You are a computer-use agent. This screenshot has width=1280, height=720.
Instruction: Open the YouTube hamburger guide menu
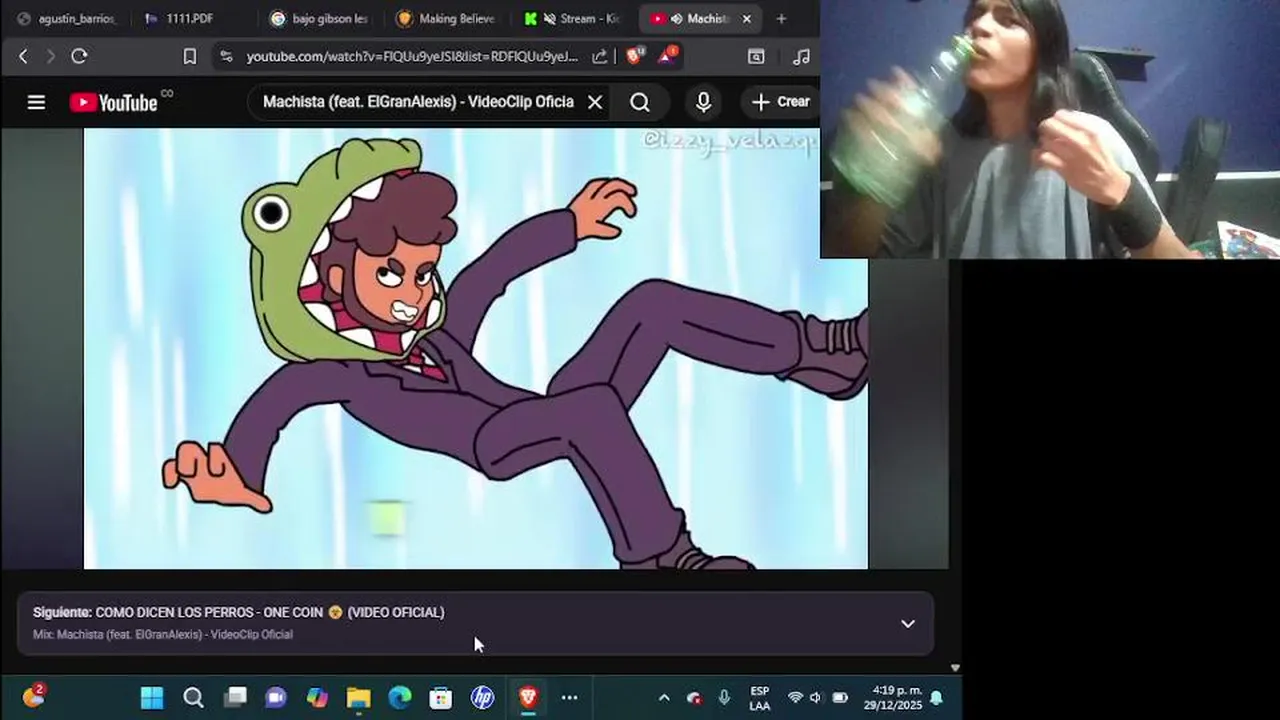[36, 102]
